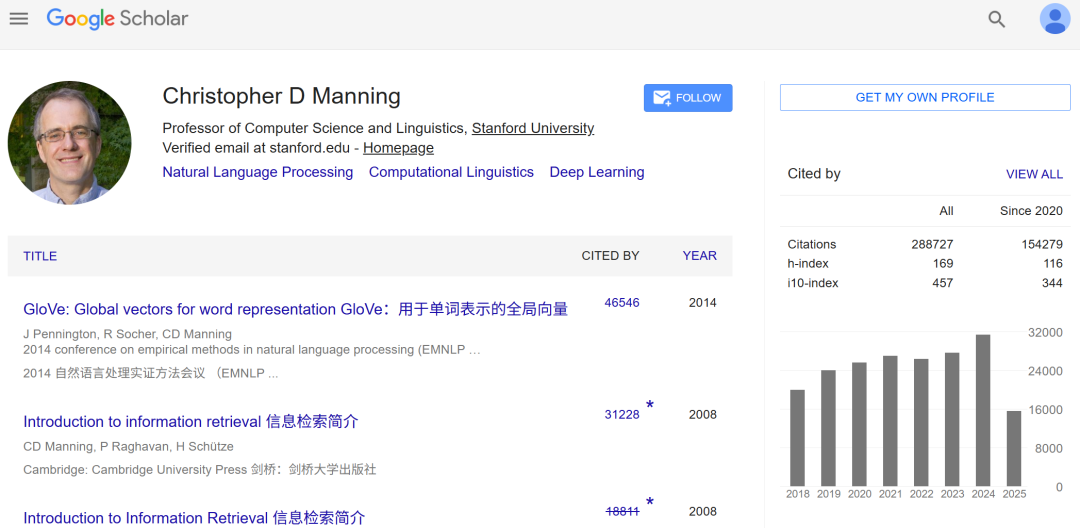
Task: Visit the author's Homepage link
Action: 398,148
